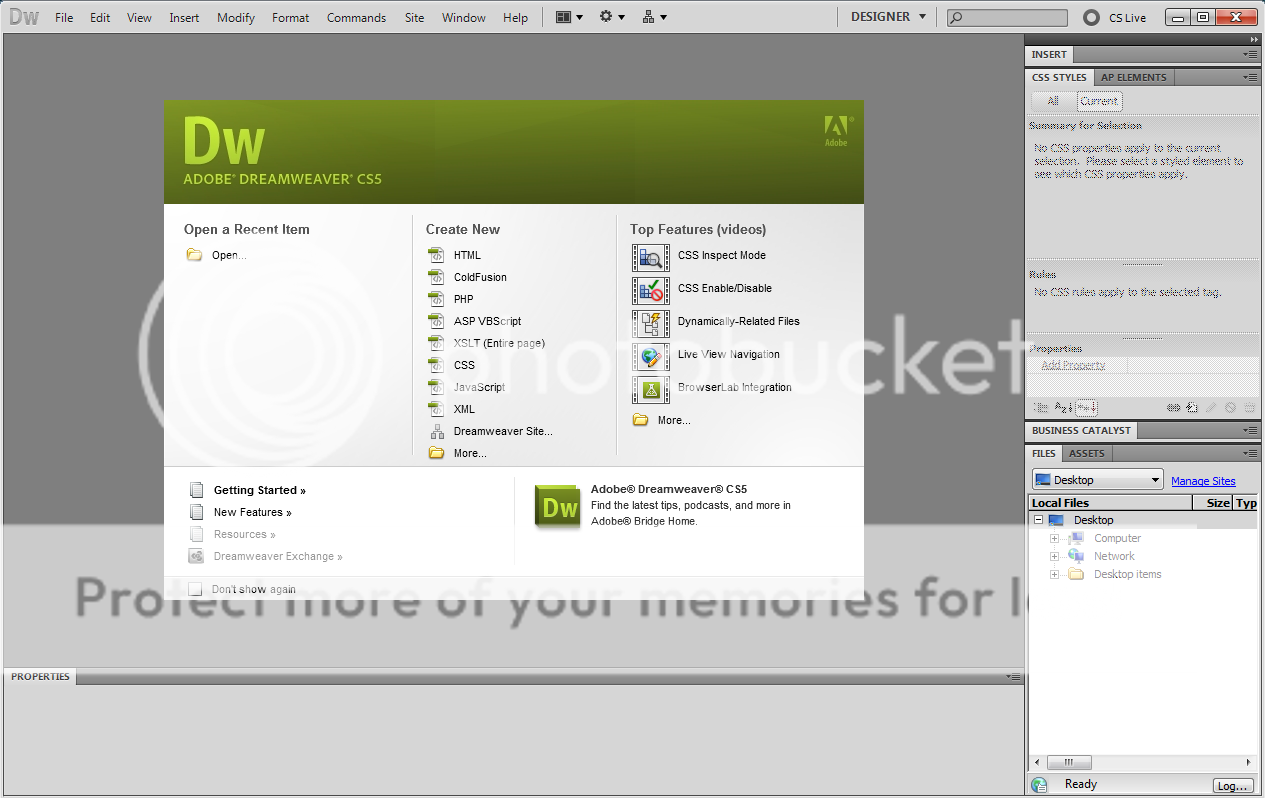Click the New CSS Rule icon
The image size is (1265, 798).
1192,408
